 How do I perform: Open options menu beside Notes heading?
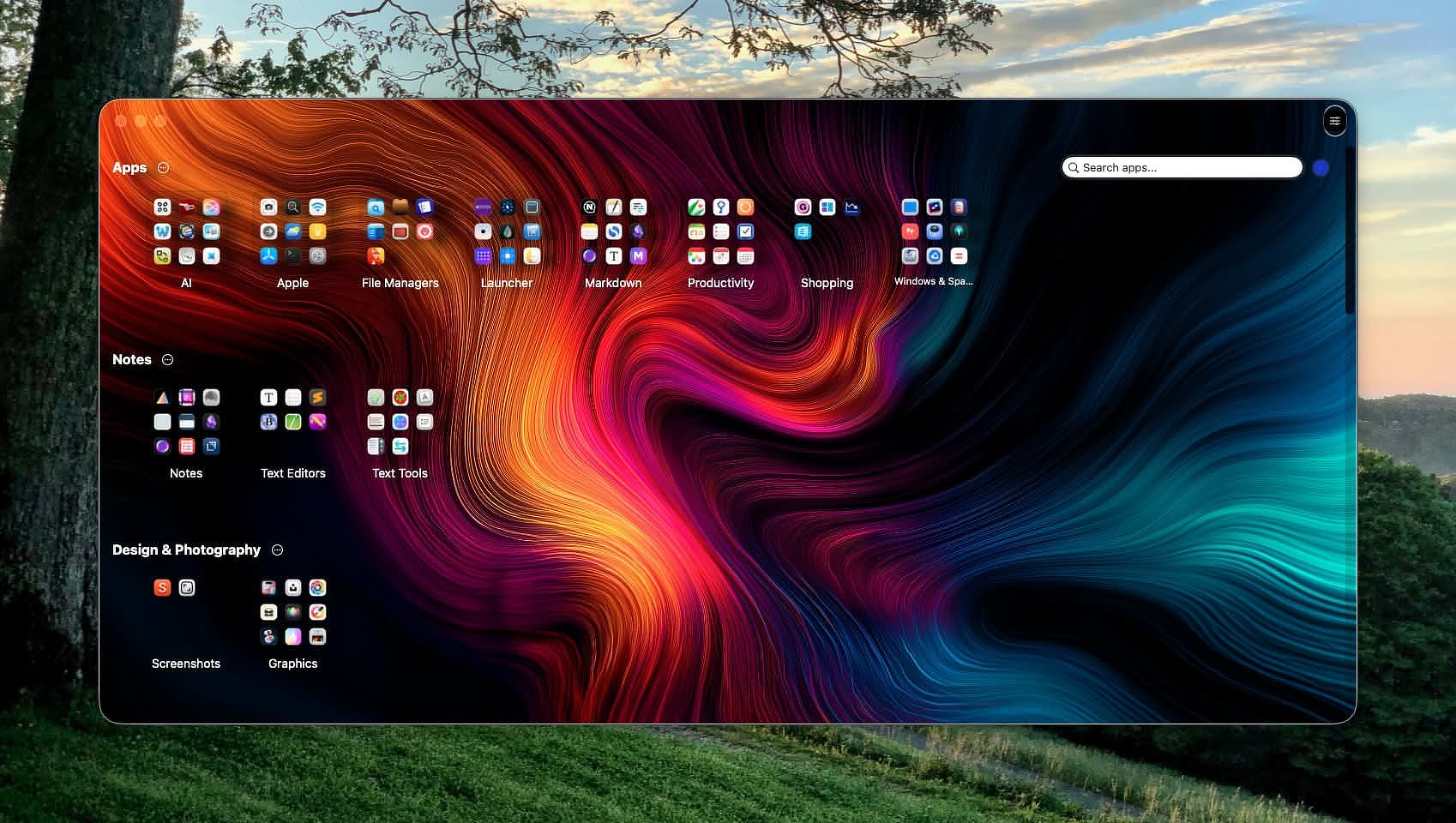pos(168,360)
